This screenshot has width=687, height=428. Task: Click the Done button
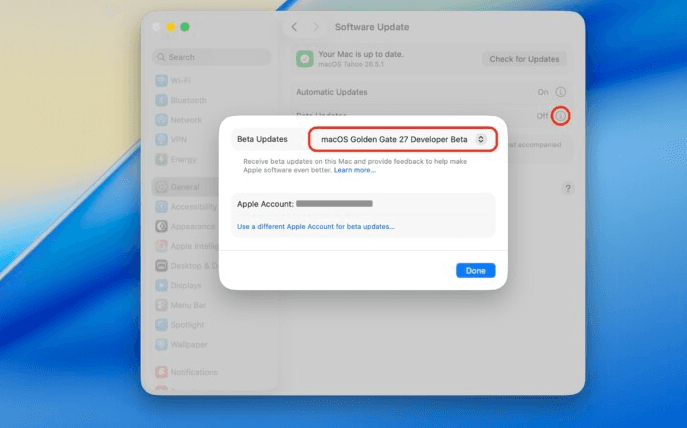coord(475,271)
